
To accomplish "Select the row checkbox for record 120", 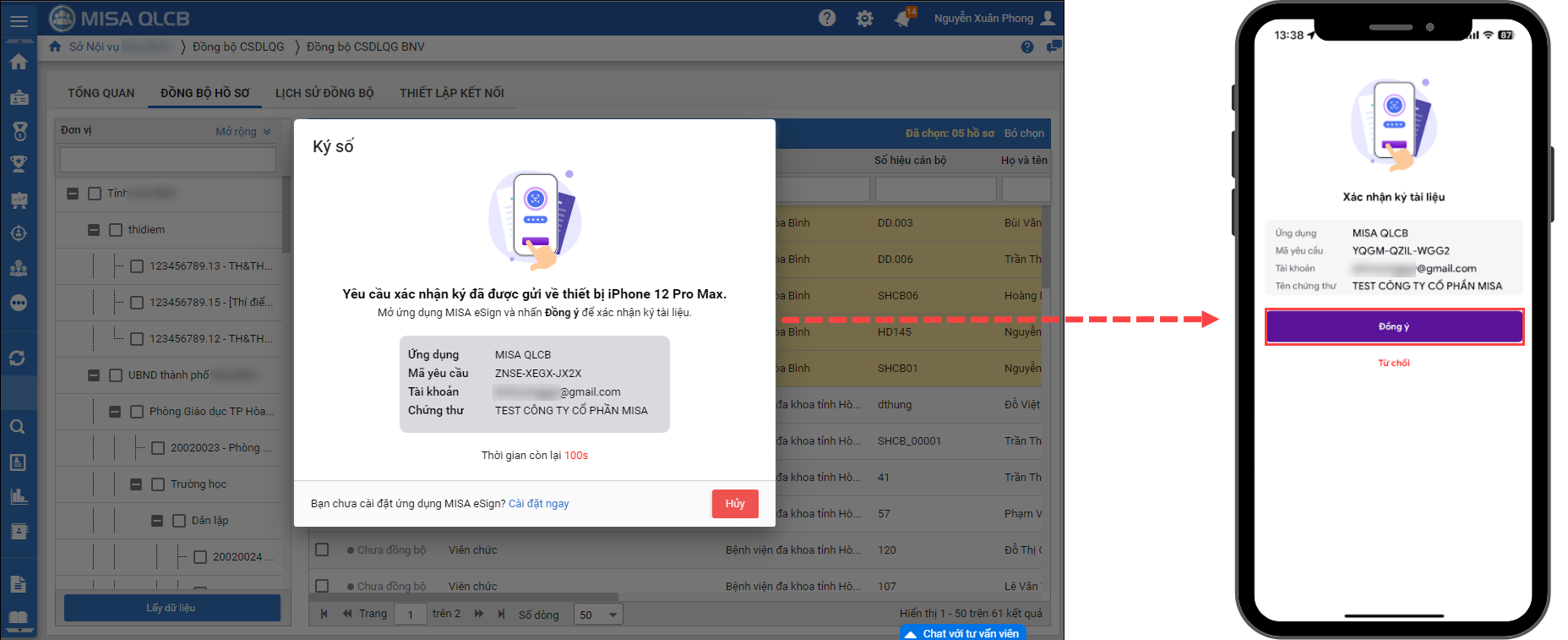I will 322,550.
